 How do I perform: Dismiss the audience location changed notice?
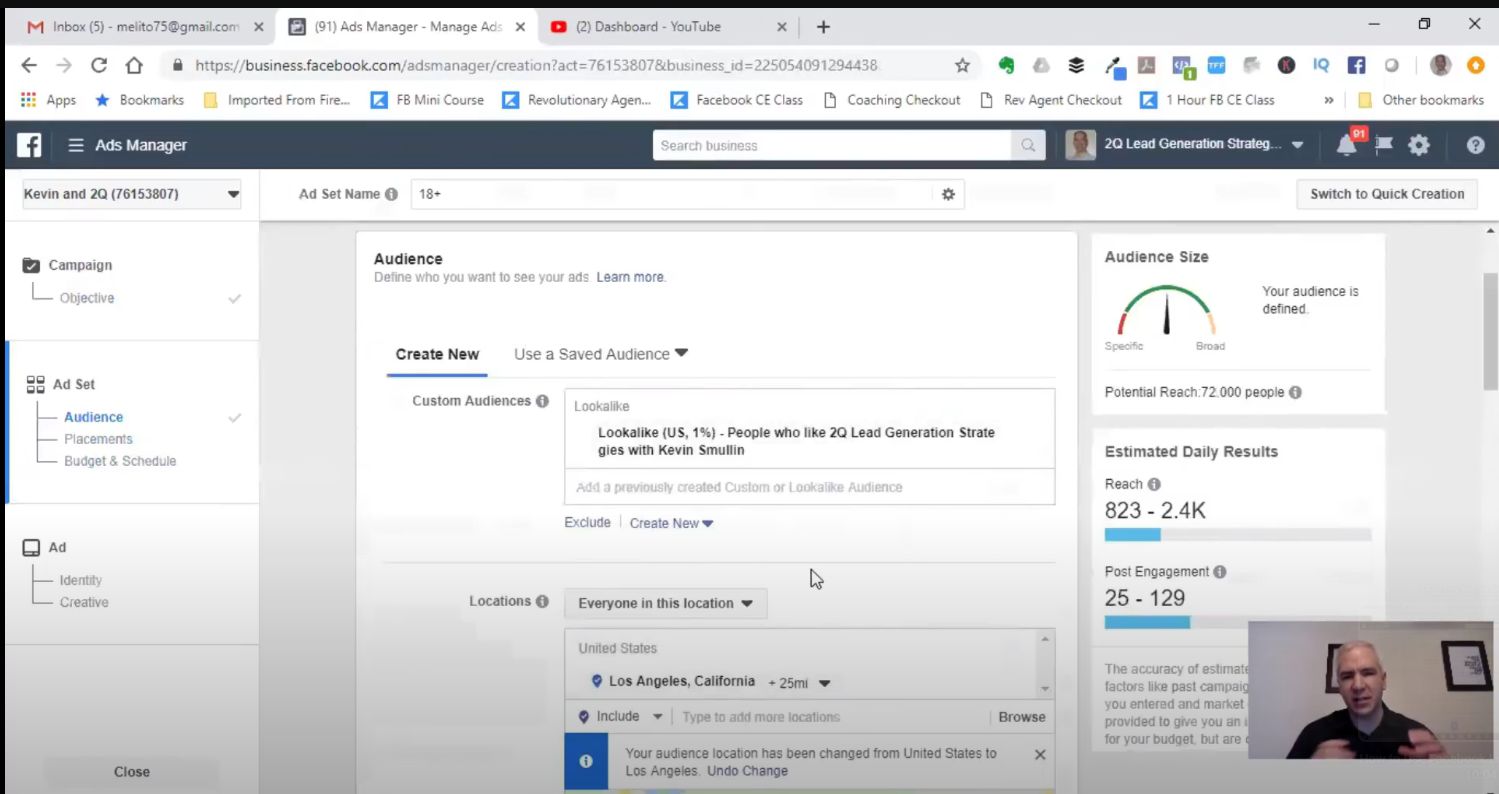point(1040,755)
